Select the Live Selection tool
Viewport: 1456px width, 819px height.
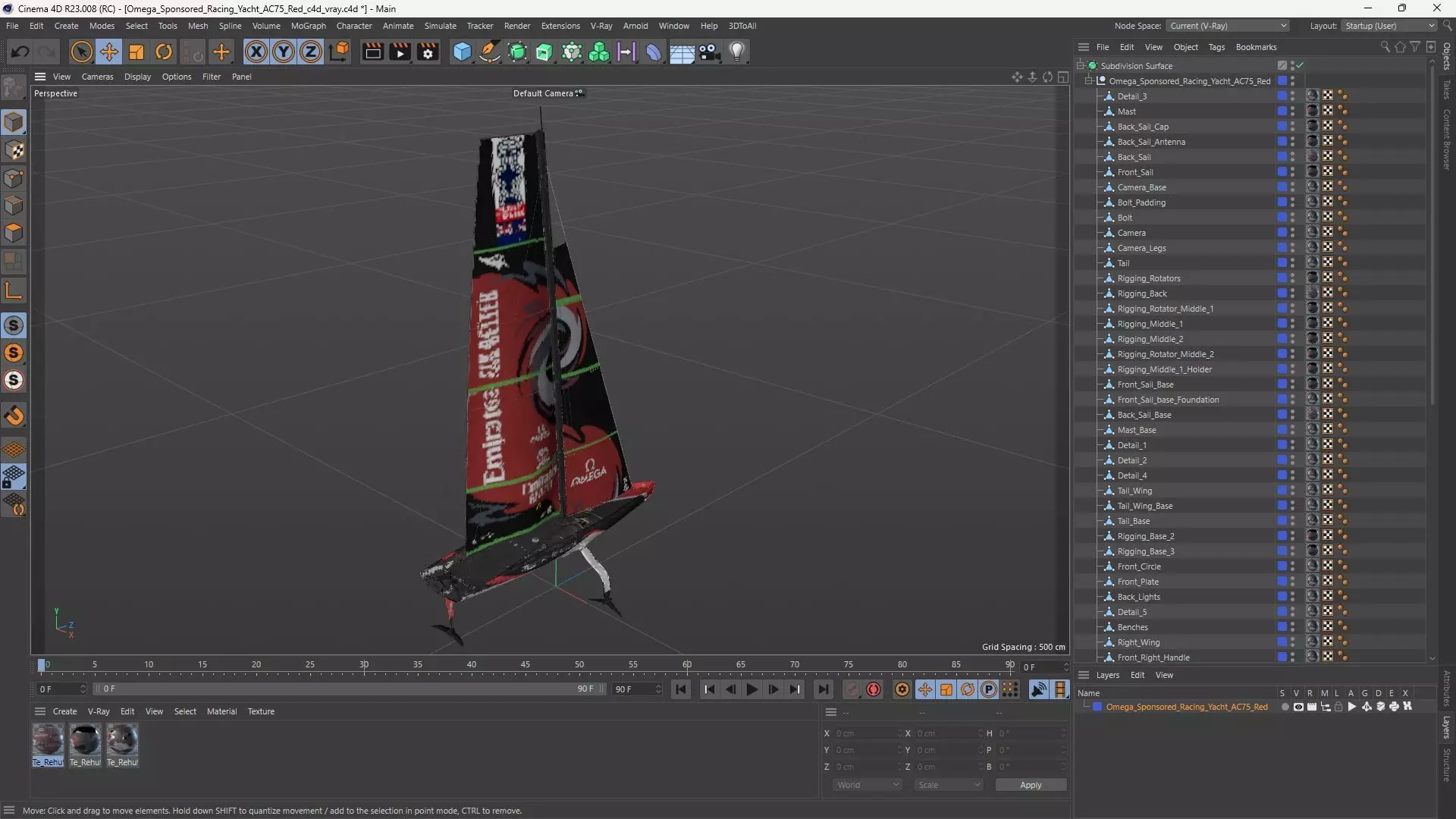(81, 52)
